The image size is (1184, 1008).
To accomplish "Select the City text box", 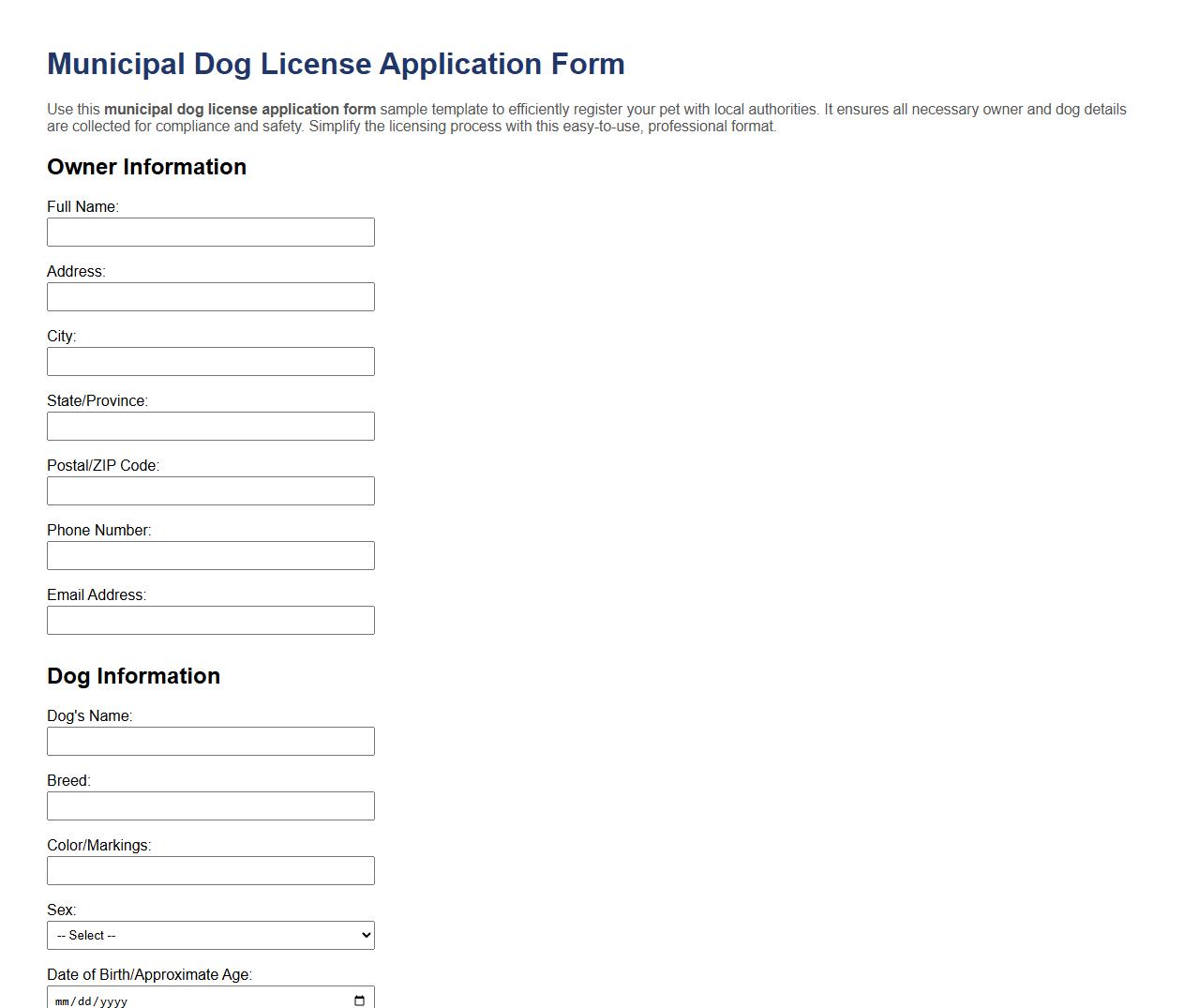I will click(210, 361).
